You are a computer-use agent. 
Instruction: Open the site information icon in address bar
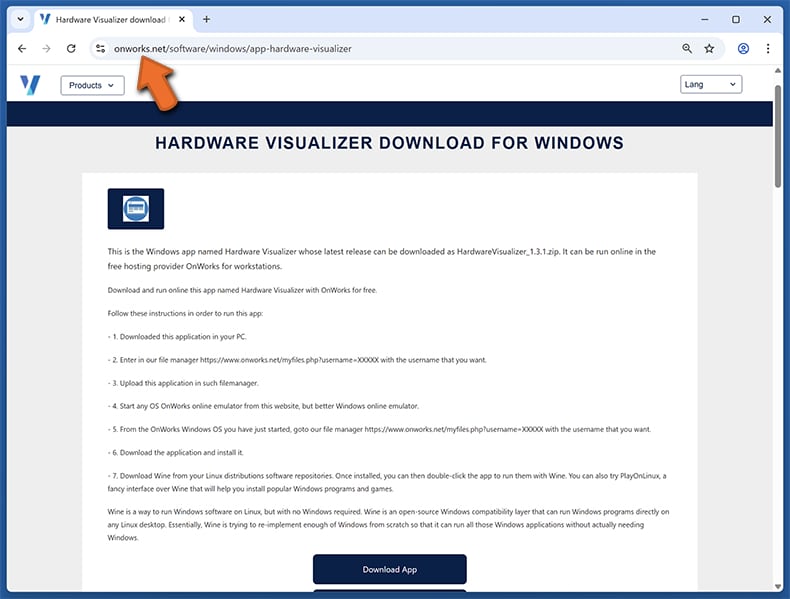pos(100,48)
